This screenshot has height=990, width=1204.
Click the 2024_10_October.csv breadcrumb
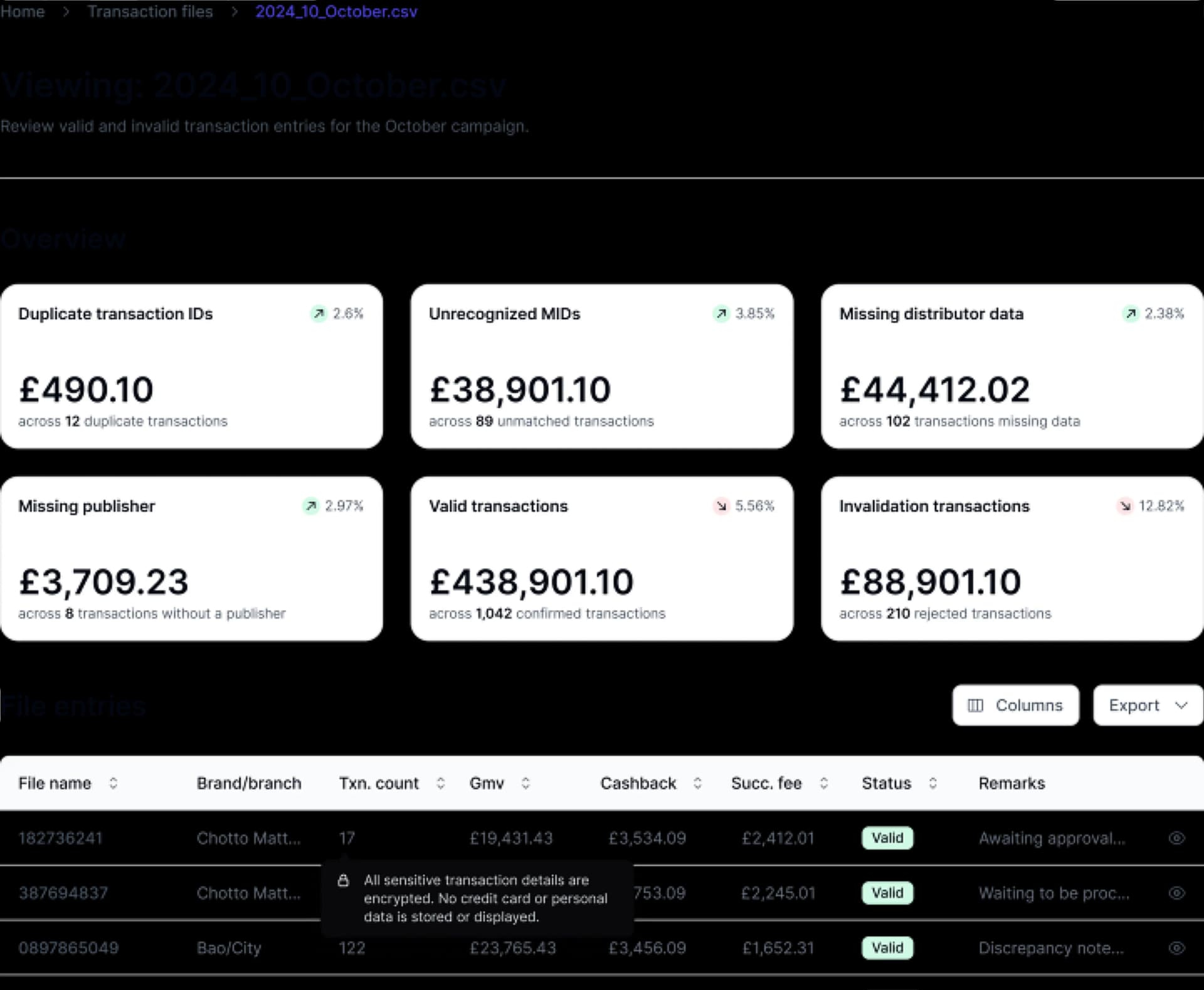coord(336,11)
